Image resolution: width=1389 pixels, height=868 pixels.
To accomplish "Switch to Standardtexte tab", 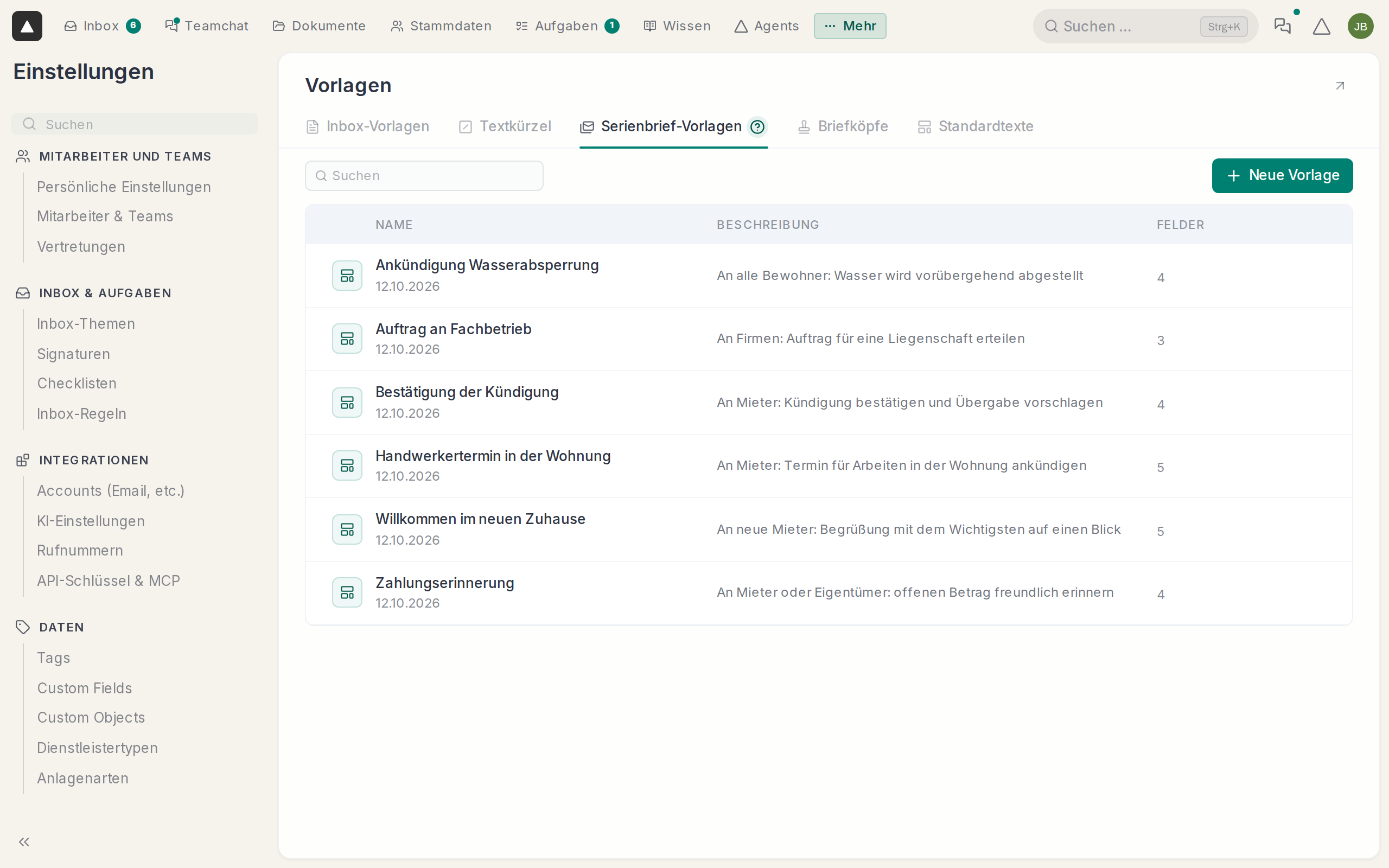I will [x=975, y=126].
